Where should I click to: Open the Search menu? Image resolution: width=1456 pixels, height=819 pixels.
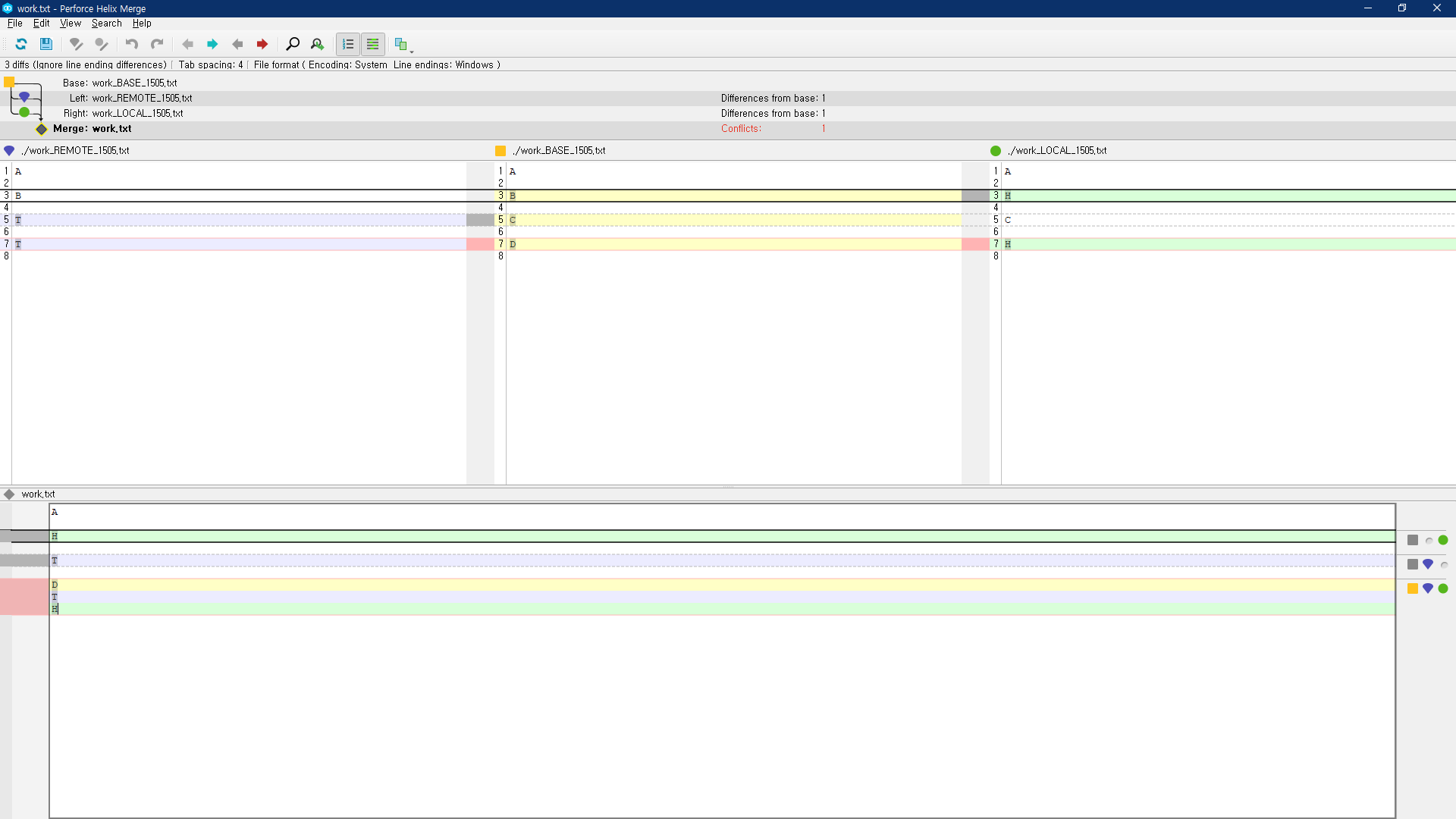click(x=106, y=24)
